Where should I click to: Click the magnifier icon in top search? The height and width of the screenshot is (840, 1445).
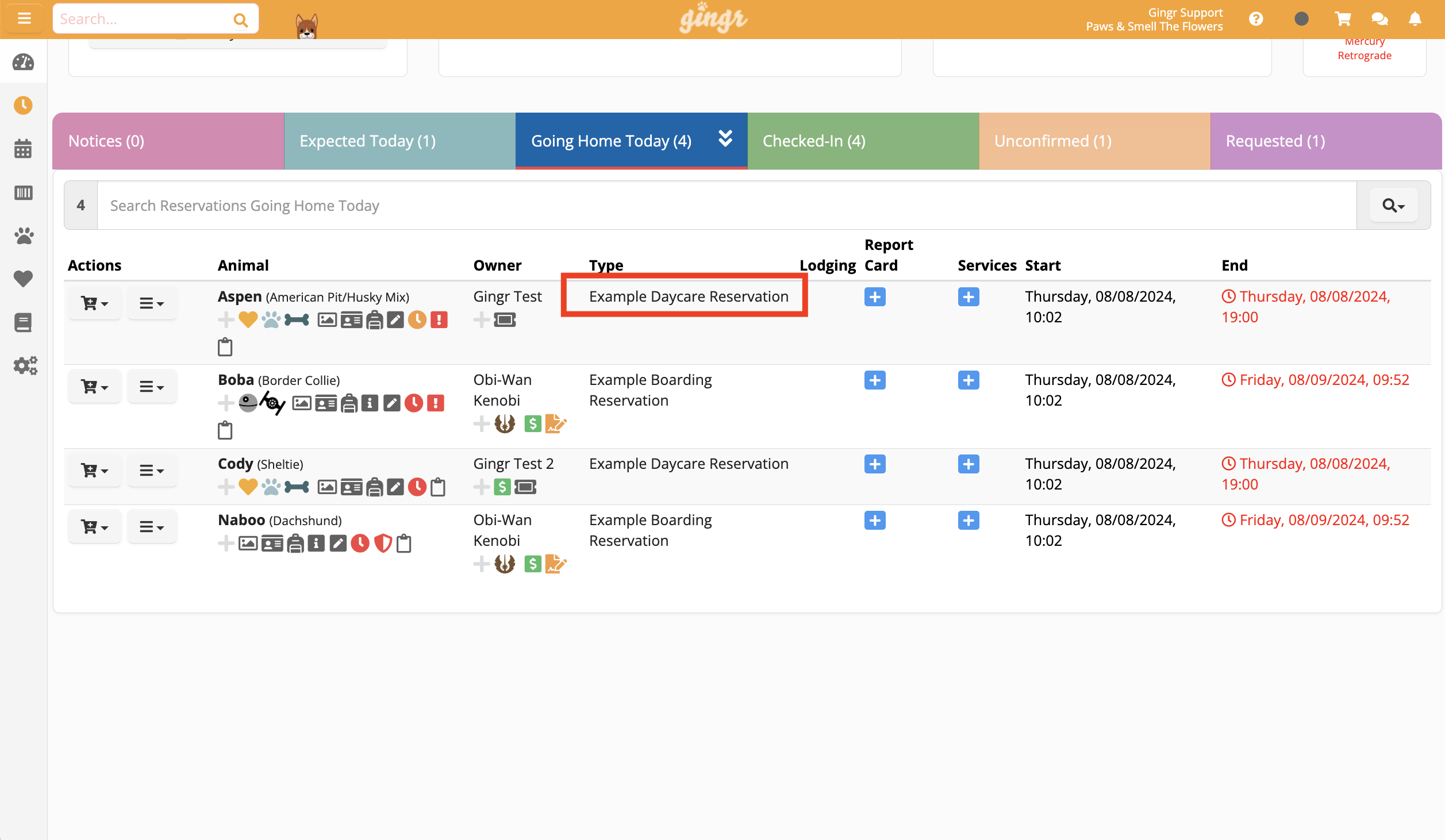(240, 20)
